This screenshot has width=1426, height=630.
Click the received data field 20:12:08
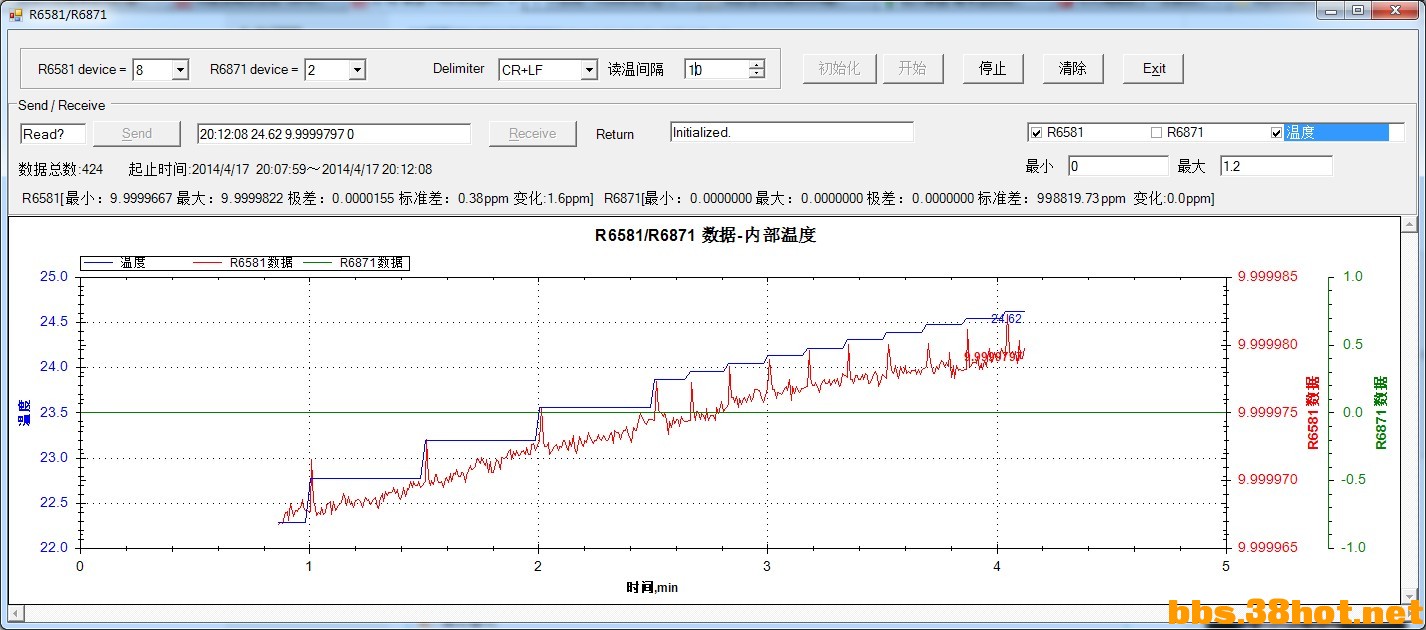[x=334, y=134]
